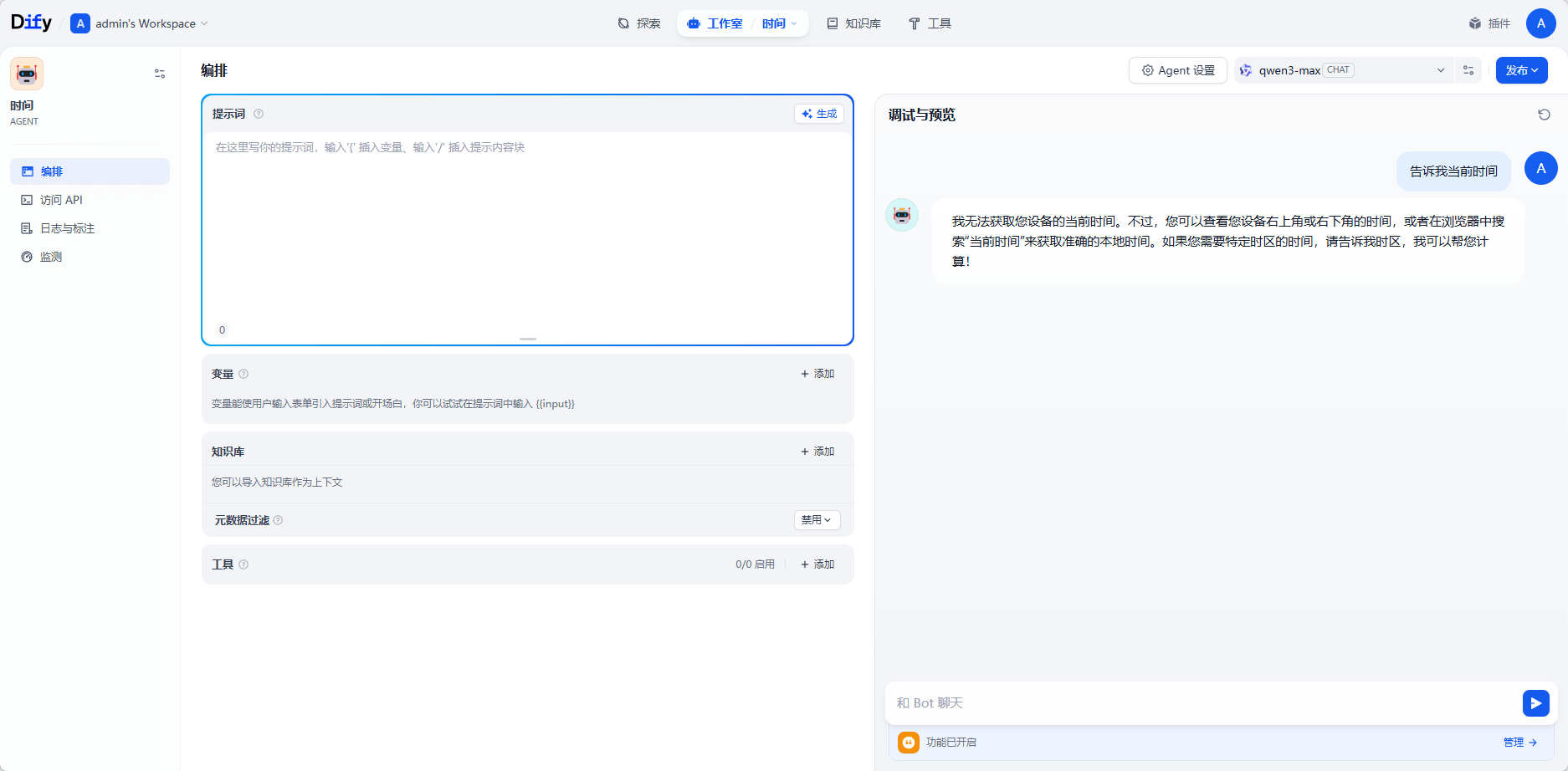1568x771 pixels.
Task: Click the Agent 设置 button
Action: pyautogui.click(x=1178, y=70)
